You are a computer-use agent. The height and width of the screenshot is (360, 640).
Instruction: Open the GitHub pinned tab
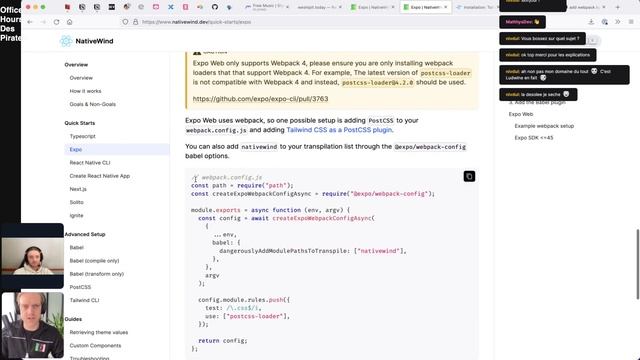(x=215, y=7)
